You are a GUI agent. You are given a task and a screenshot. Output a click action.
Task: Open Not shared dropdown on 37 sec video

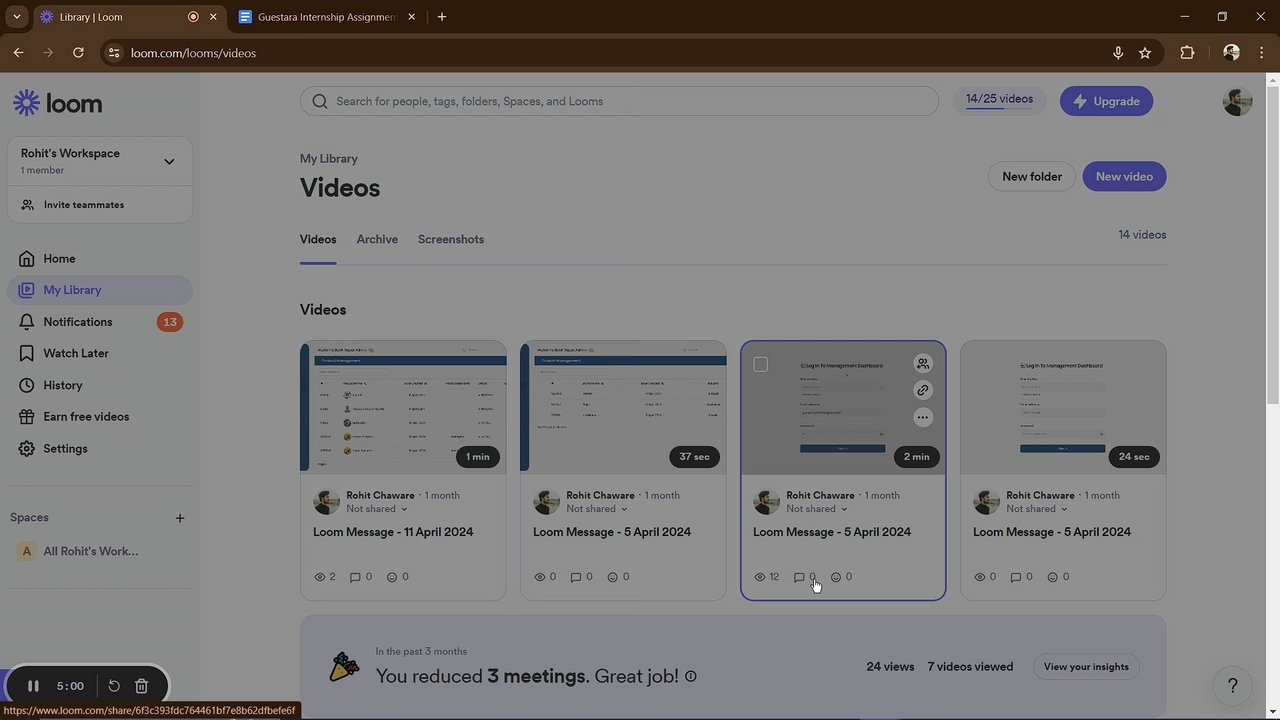[596, 509]
